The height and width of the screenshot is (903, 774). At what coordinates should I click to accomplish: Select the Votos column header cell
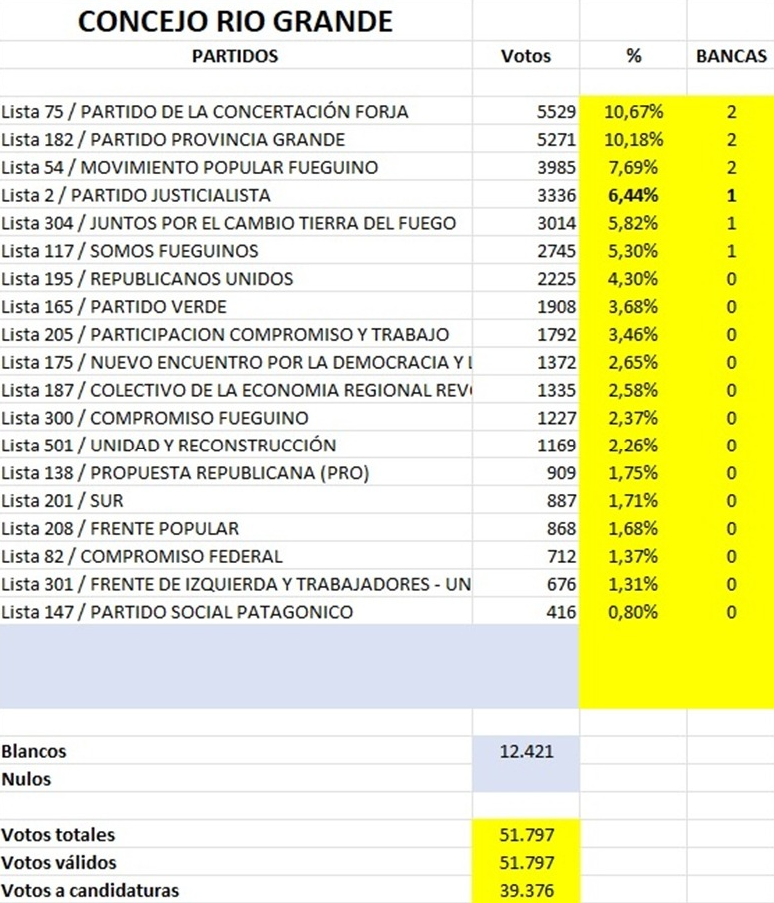tap(525, 56)
